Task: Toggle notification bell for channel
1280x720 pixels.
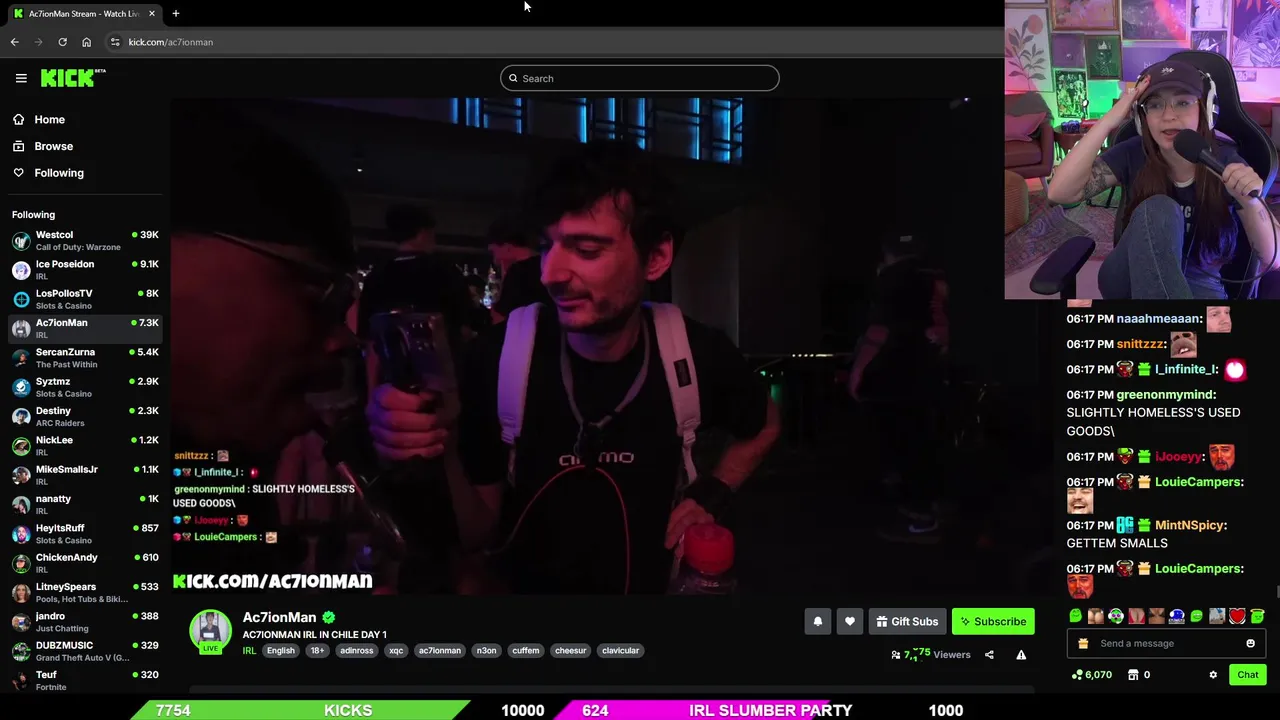Action: (x=818, y=621)
